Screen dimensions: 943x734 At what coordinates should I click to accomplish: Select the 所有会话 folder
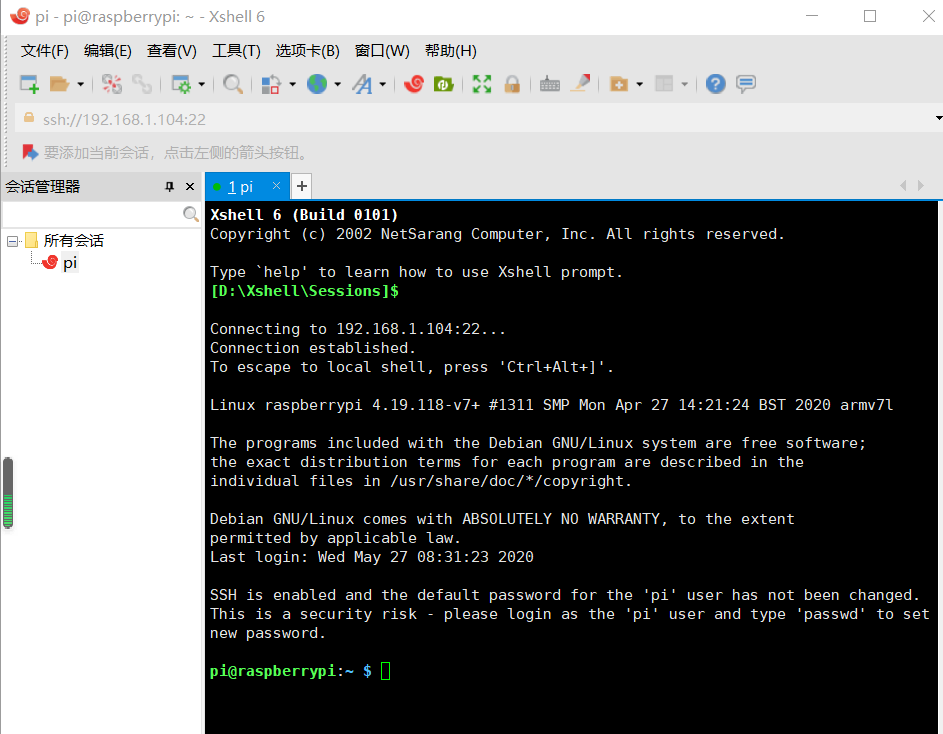pos(73,241)
